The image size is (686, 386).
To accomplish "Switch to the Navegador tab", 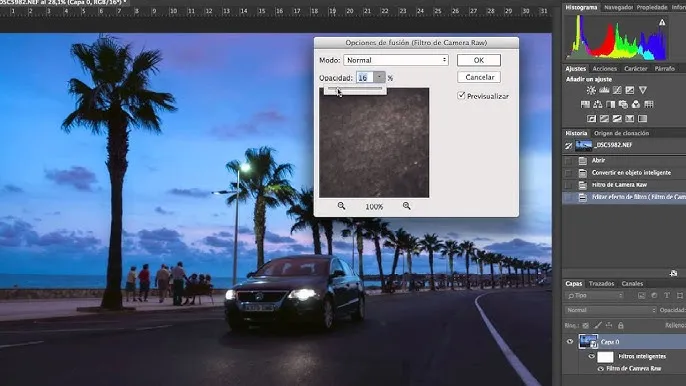I will point(618,7).
